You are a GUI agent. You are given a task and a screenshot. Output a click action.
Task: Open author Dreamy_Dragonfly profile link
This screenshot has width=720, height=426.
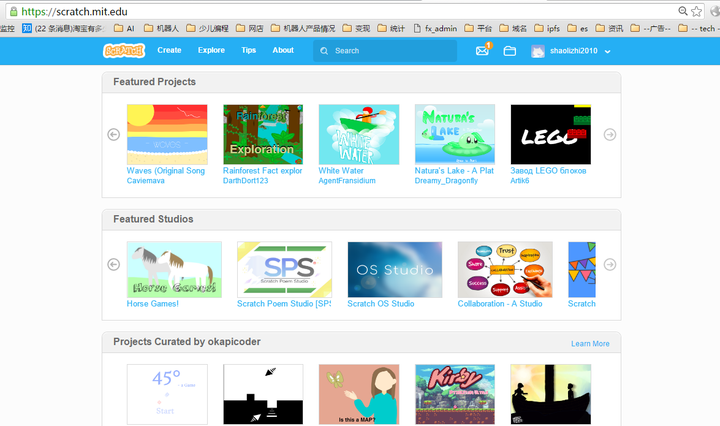pyautogui.click(x=446, y=181)
